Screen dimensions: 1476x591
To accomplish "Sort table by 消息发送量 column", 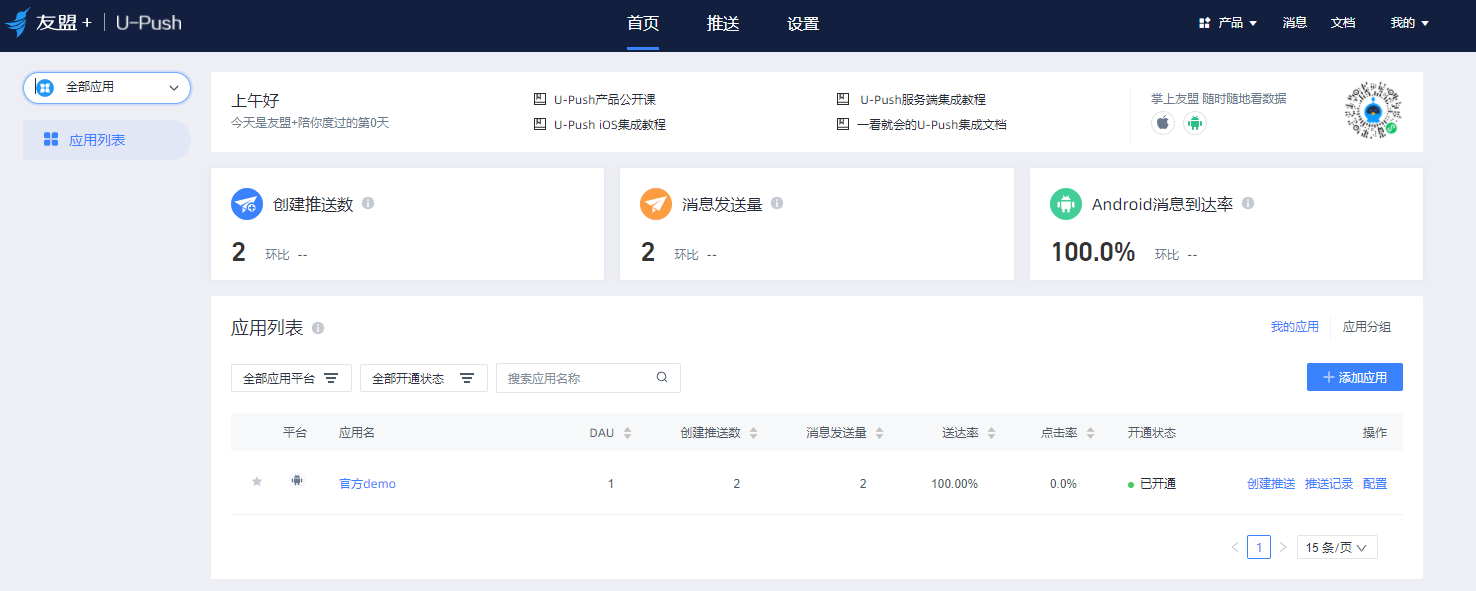I will (x=879, y=433).
